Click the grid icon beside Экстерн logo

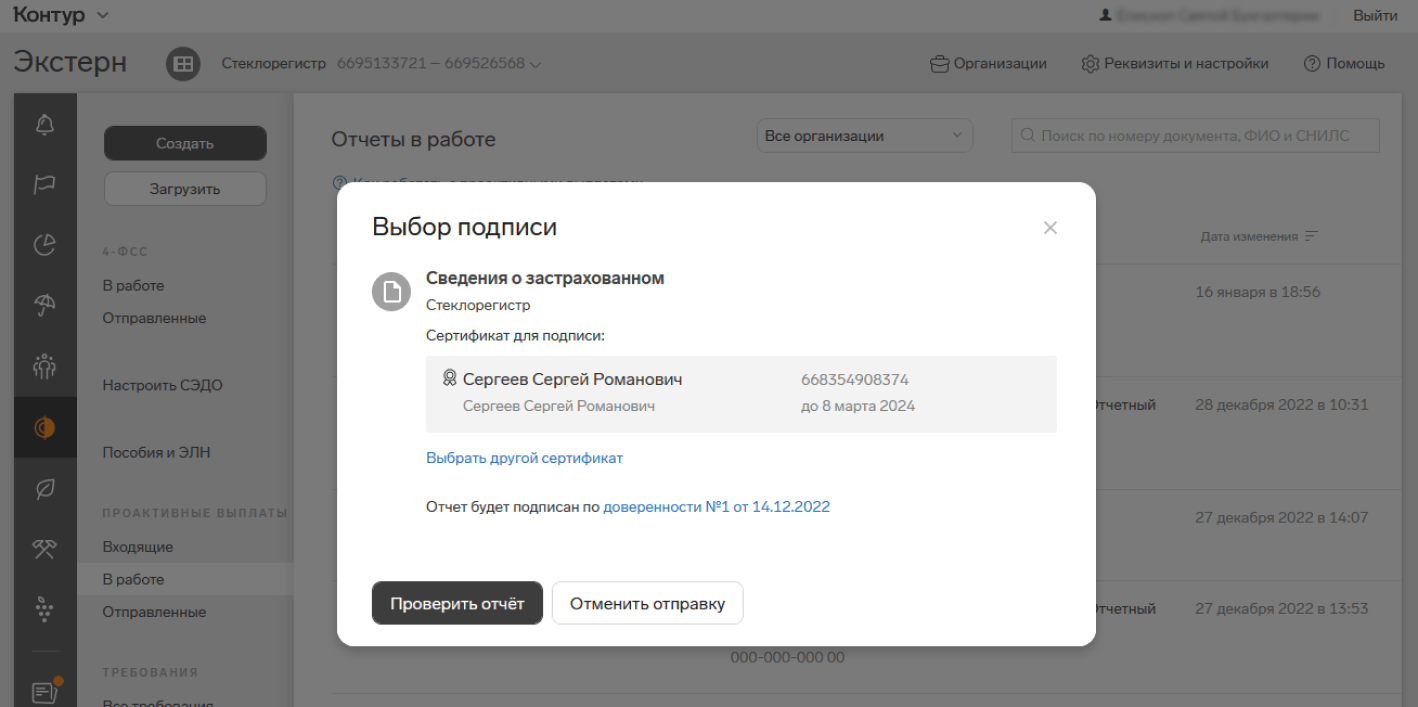(183, 64)
